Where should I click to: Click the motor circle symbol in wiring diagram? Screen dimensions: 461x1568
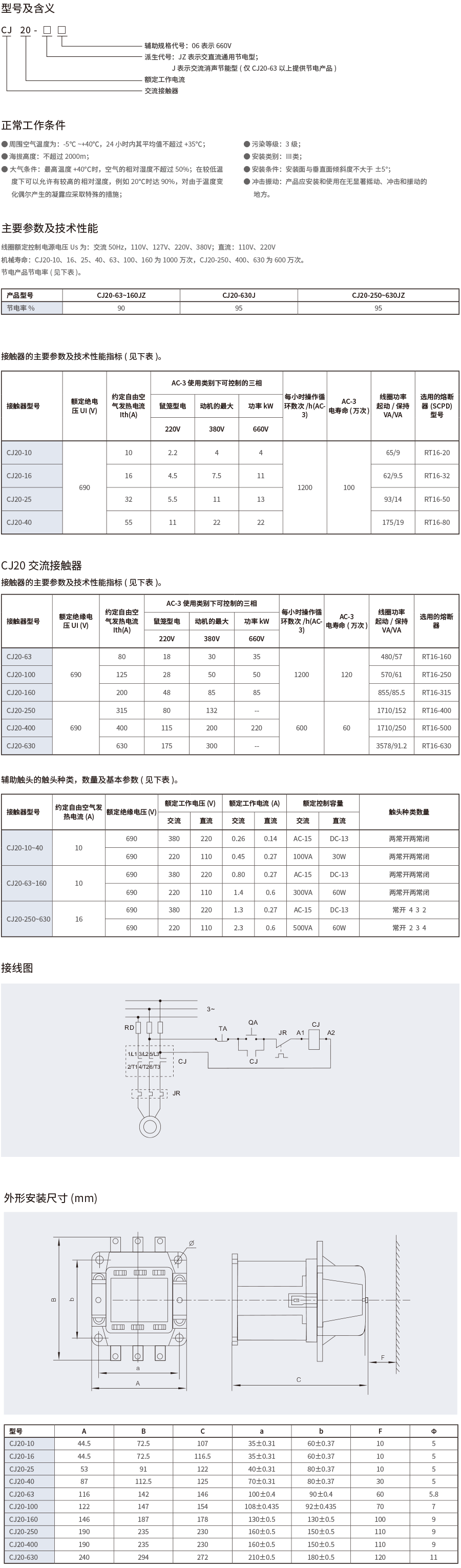tap(150, 1126)
